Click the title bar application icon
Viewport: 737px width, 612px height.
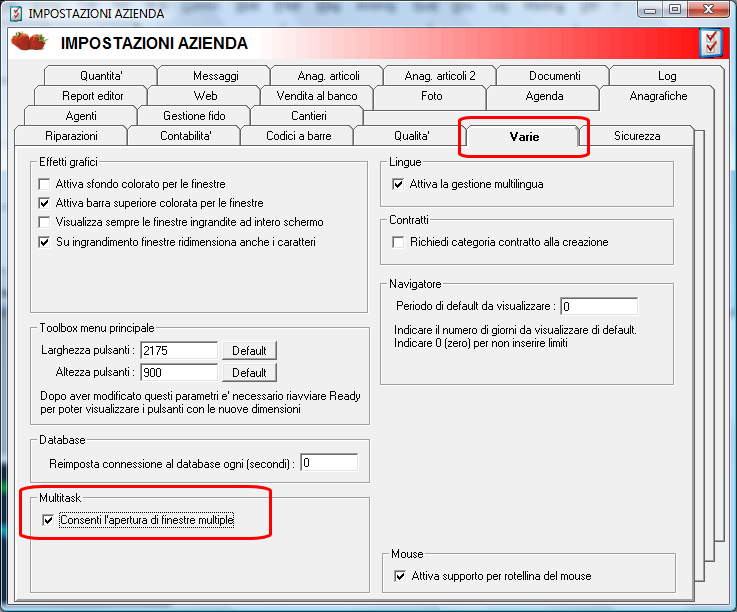(x=16, y=13)
